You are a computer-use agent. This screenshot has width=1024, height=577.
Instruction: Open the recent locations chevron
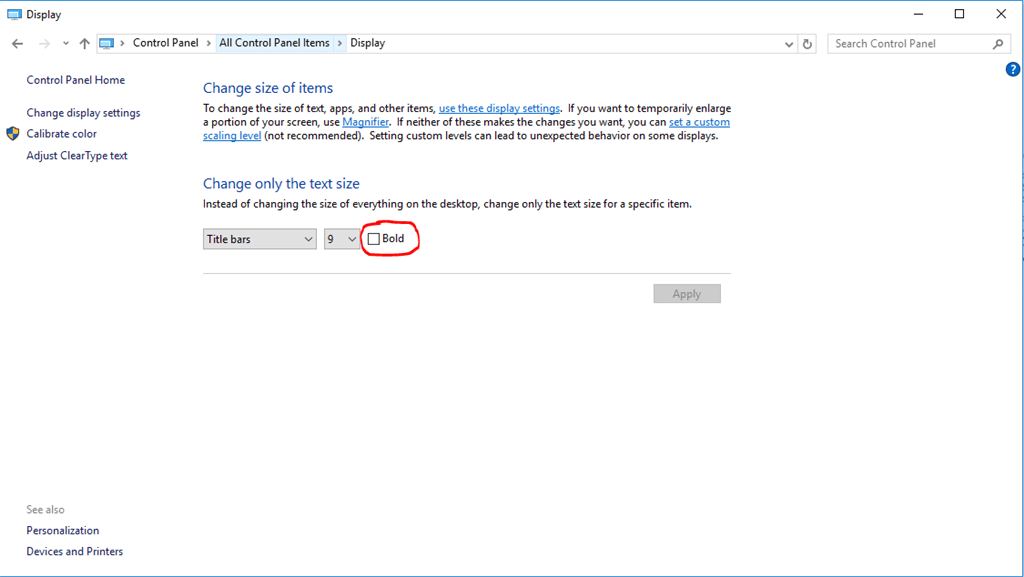[x=65, y=44]
